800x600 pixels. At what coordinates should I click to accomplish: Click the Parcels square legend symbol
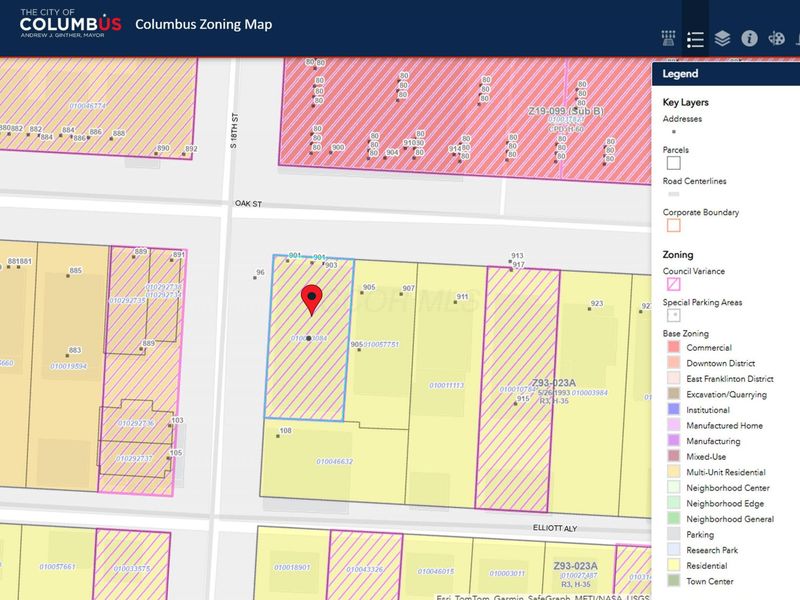pyautogui.click(x=673, y=163)
